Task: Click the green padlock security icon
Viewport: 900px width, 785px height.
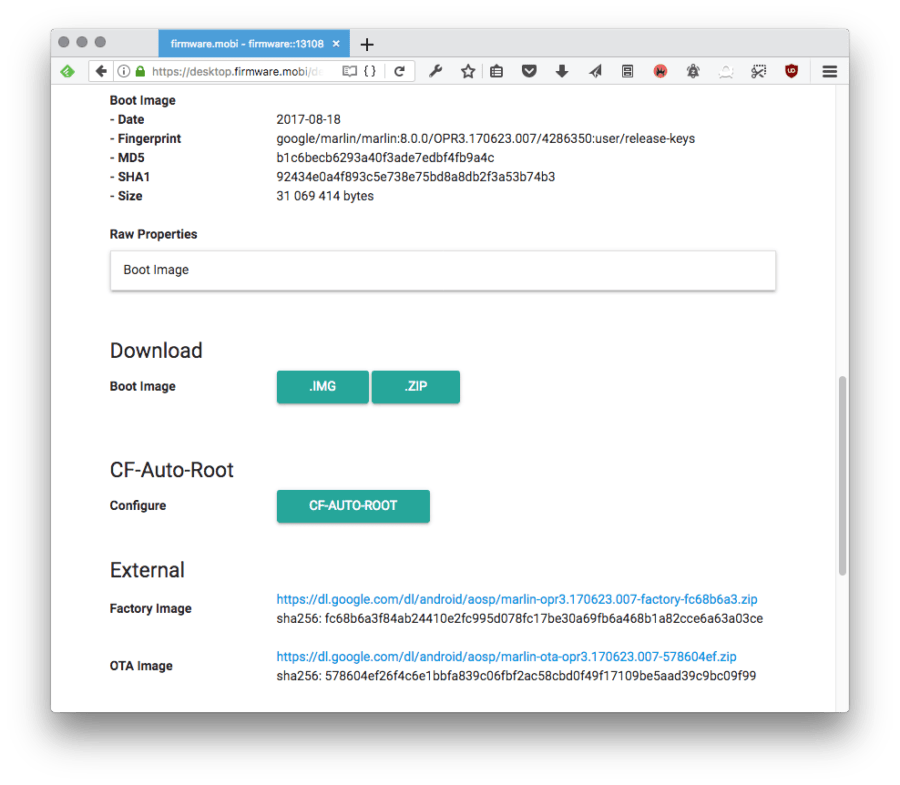Action: coord(140,71)
